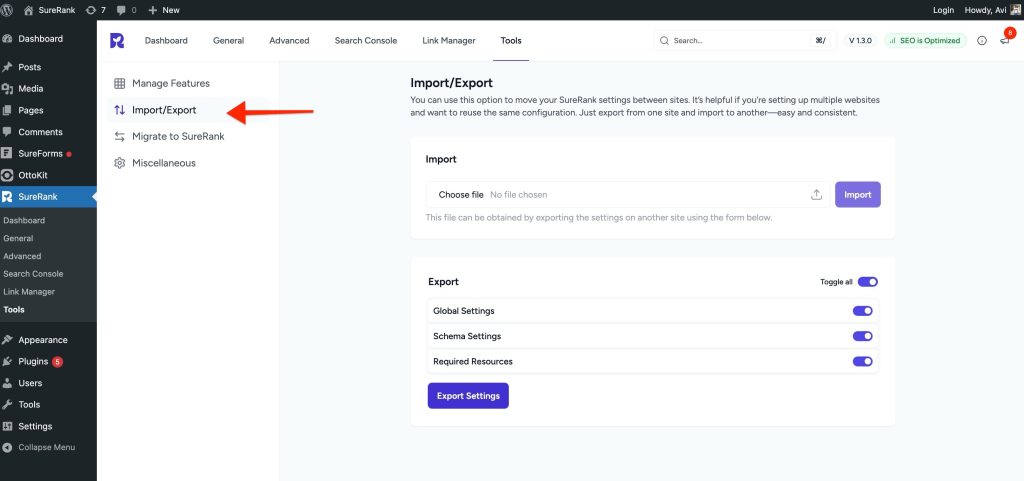Click the OttoKit icon in WP sidebar

coord(7,175)
